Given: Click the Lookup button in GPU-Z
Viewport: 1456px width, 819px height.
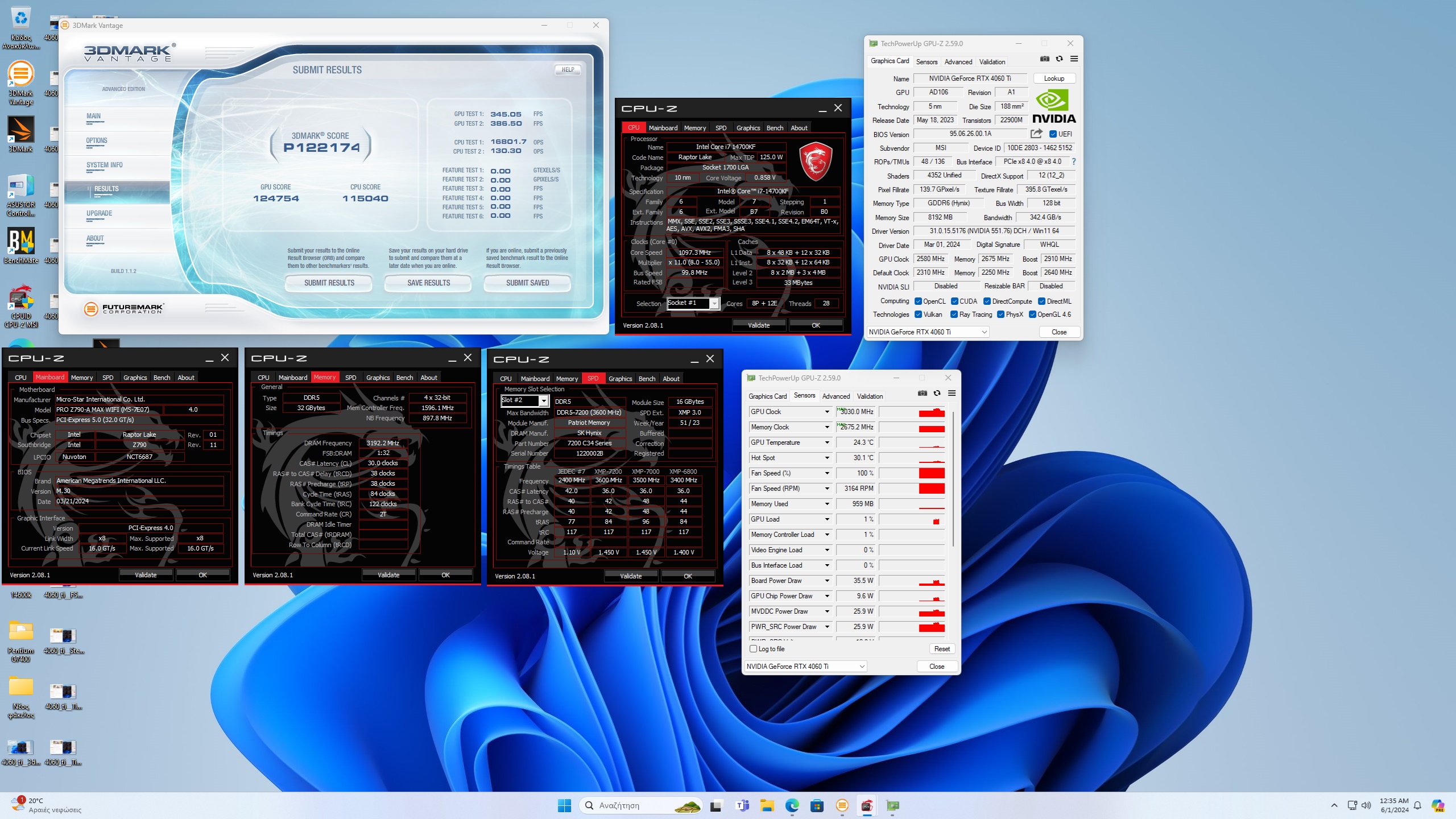Looking at the screenshot, I should (1054, 78).
